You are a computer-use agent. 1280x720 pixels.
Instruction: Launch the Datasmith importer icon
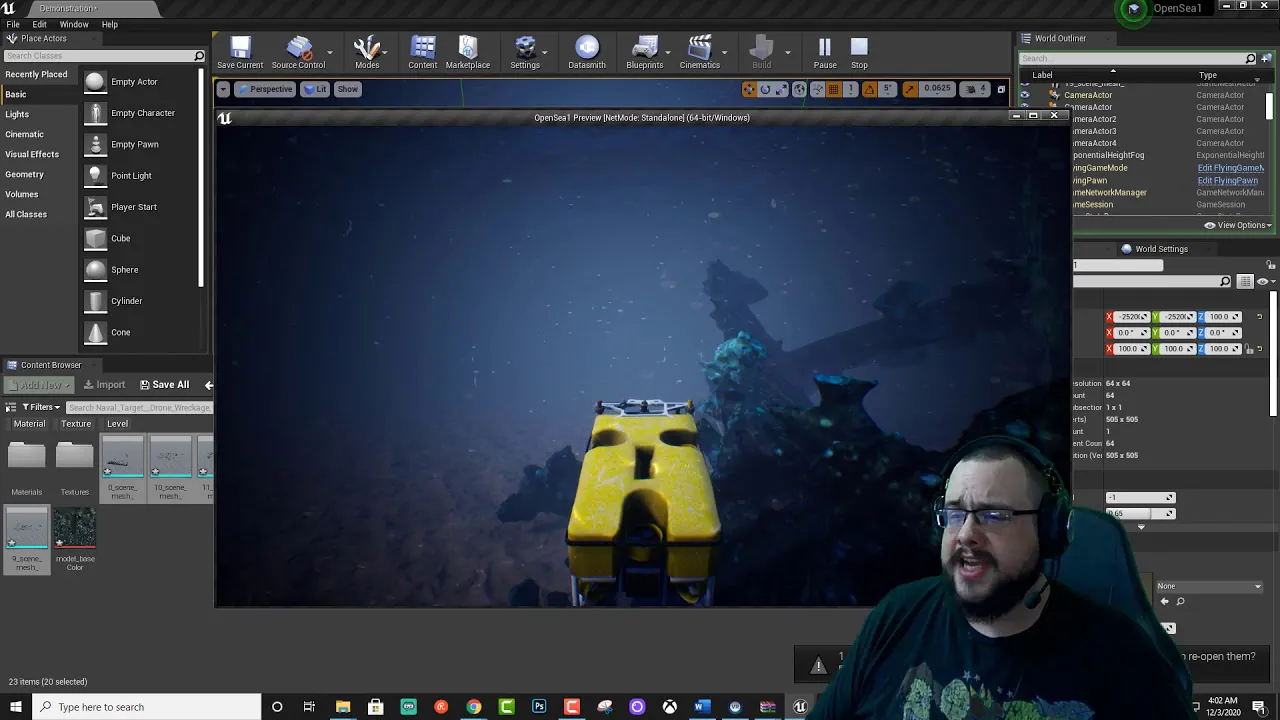pos(587,47)
